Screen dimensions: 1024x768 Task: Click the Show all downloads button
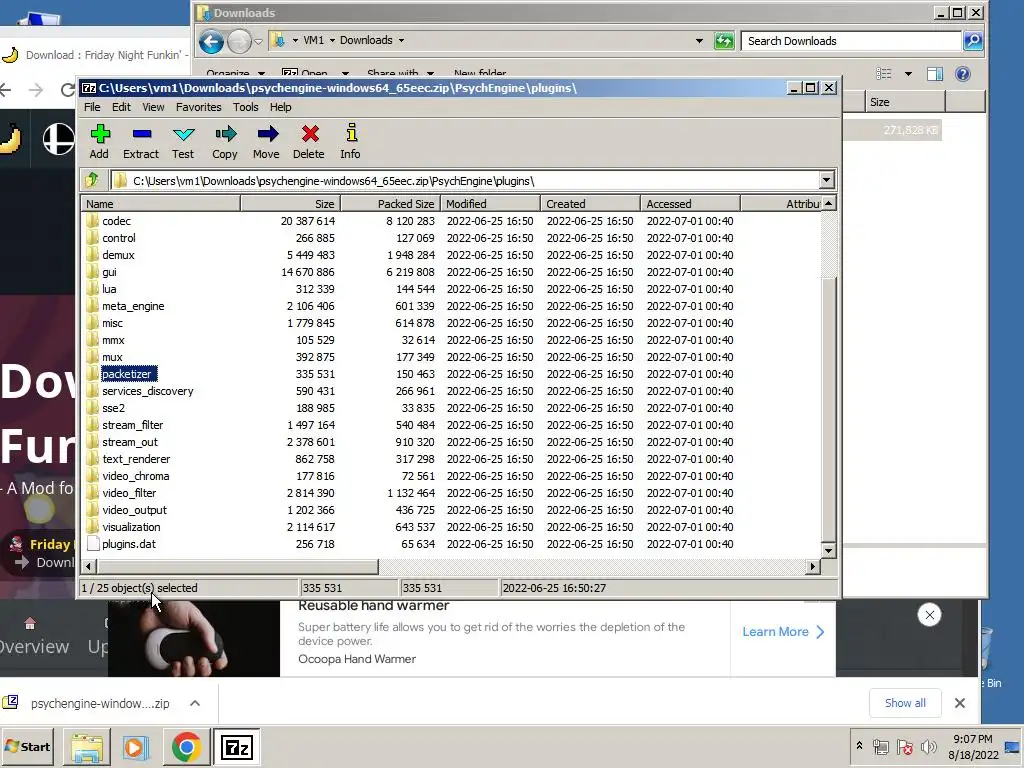click(905, 703)
